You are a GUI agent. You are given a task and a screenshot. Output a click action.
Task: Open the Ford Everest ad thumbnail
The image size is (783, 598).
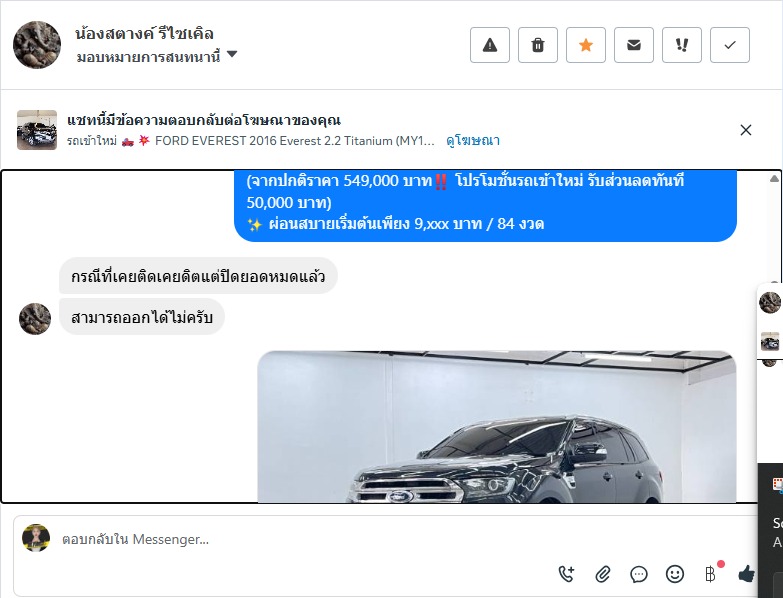(x=37, y=130)
